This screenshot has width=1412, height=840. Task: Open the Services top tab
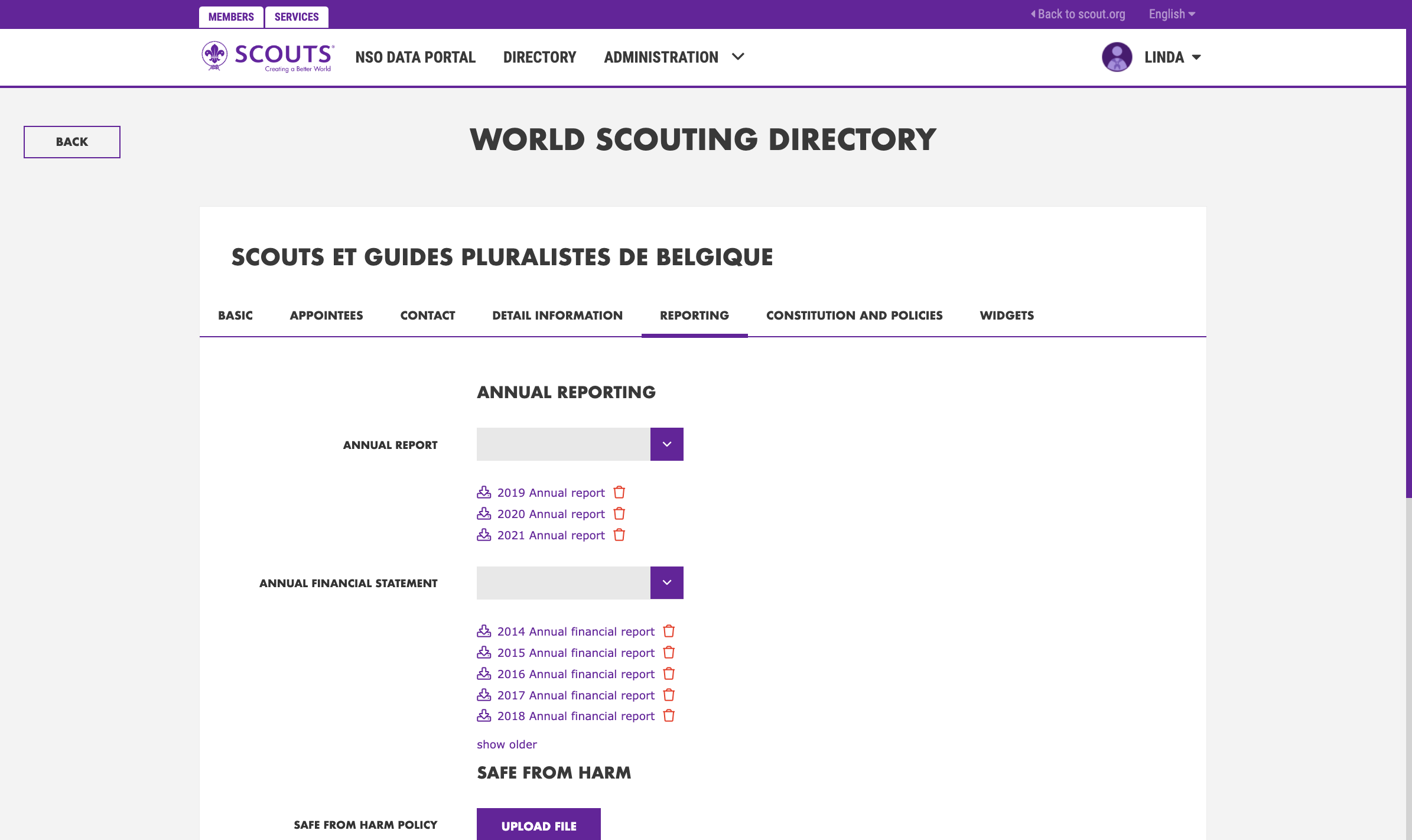pyautogui.click(x=297, y=17)
